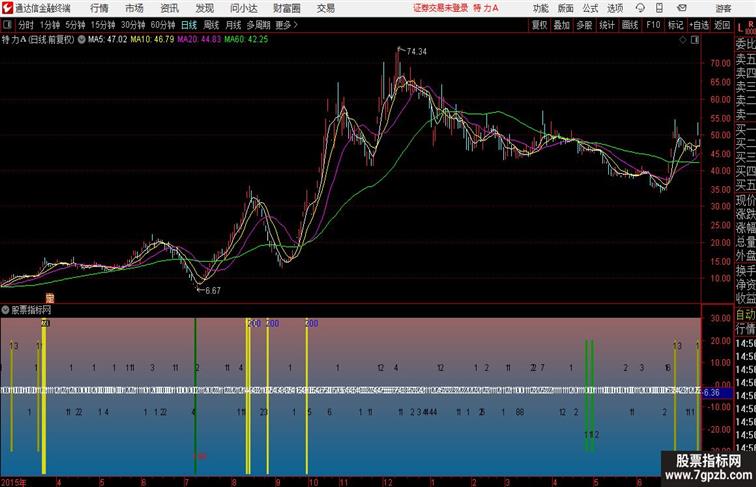756x487 pixels.
Task: Click the 多股 multi-stock button
Action: (x=584, y=25)
